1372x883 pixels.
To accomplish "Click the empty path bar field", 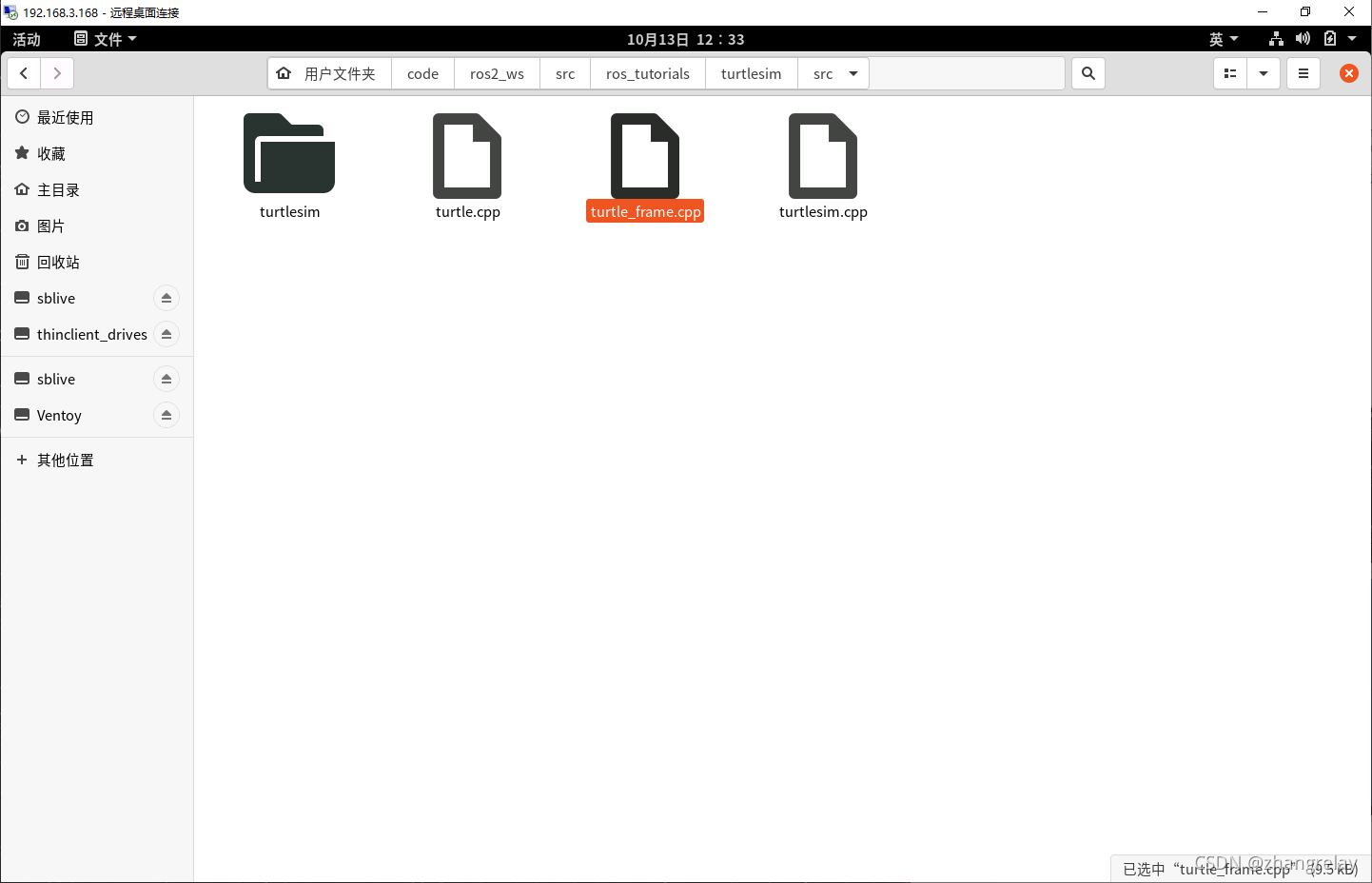I will click(967, 73).
